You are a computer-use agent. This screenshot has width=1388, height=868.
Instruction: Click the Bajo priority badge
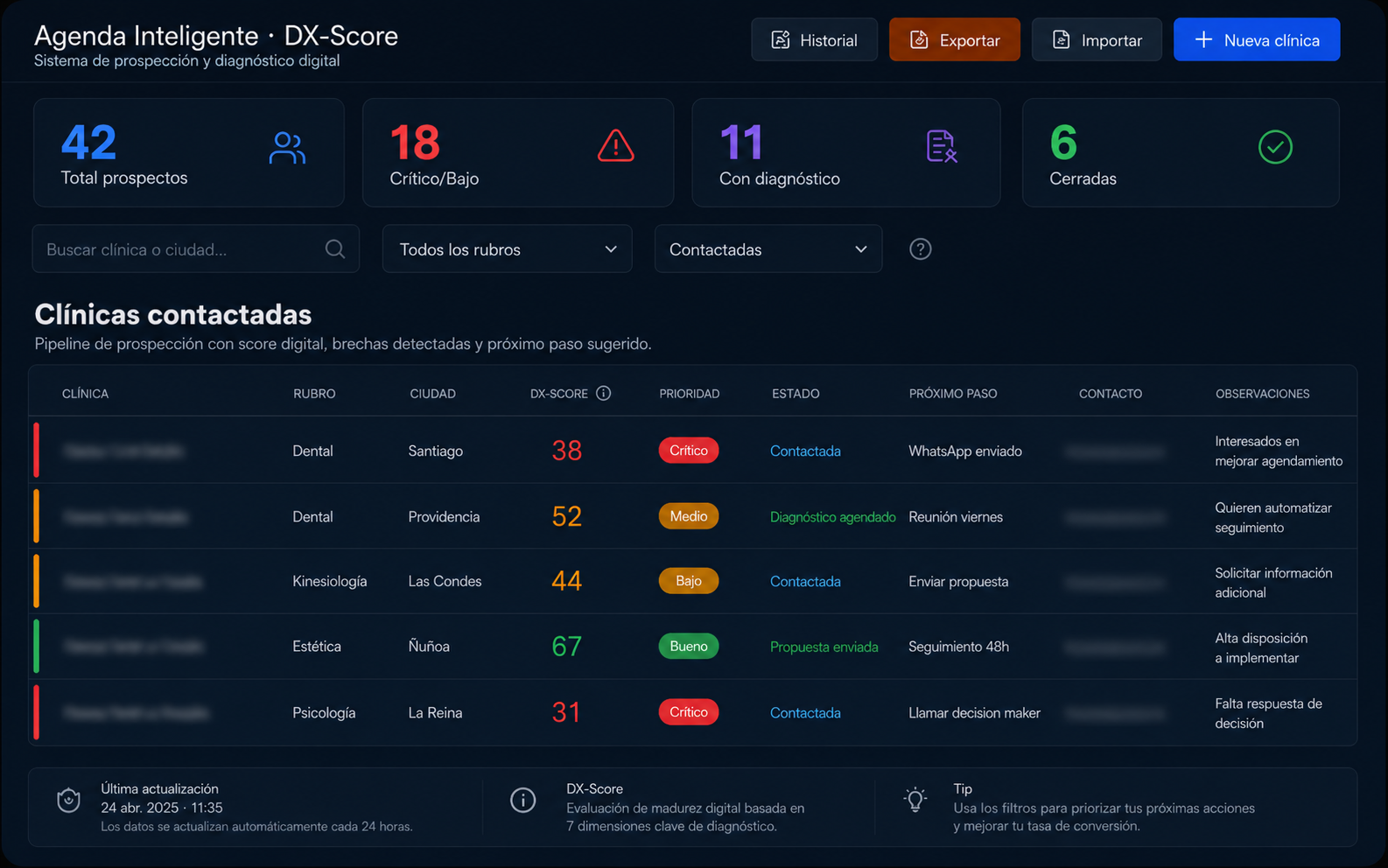pos(689,581)
